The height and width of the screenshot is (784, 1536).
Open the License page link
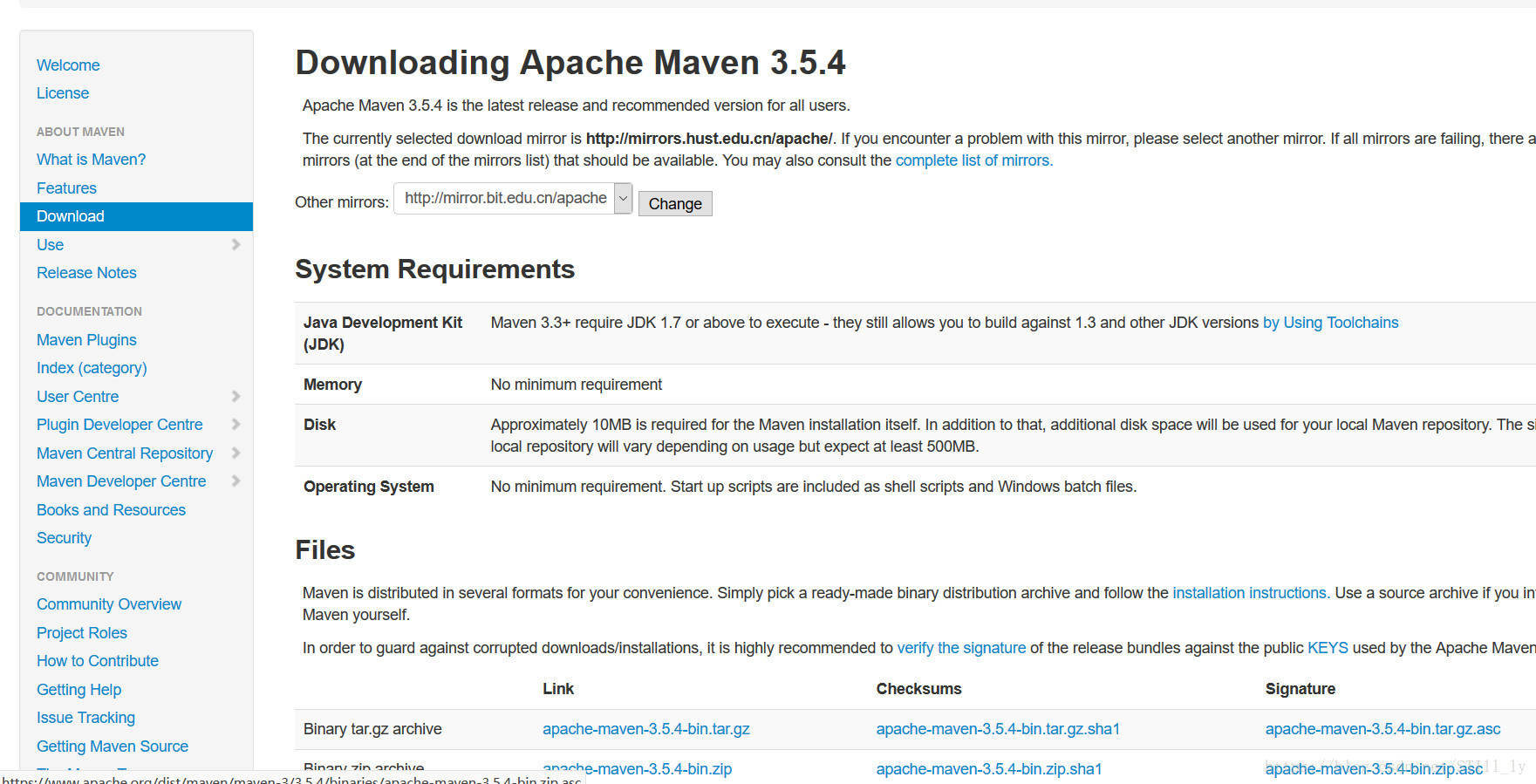click(63, 93)
